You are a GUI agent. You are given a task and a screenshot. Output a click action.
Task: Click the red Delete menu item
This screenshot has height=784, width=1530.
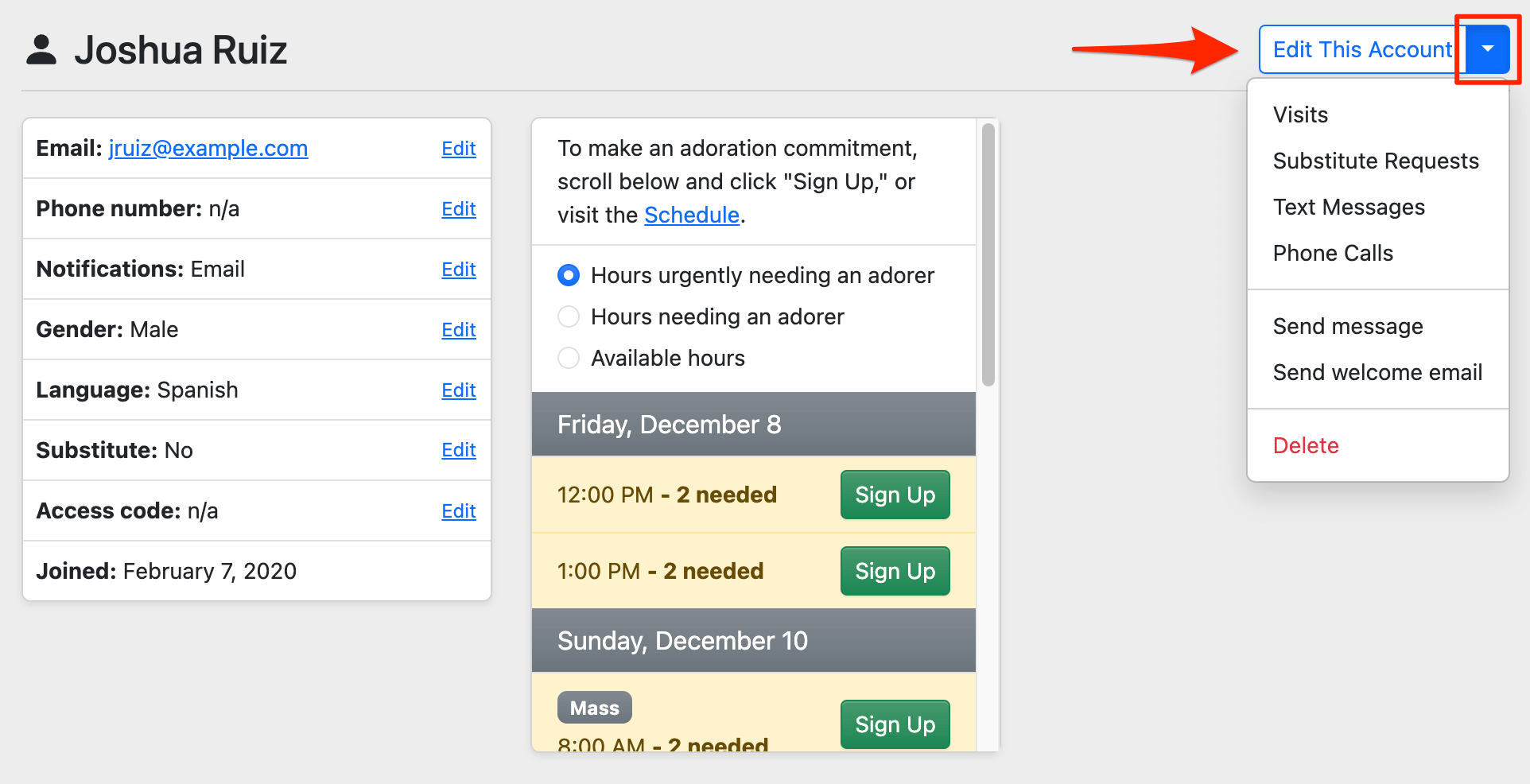click(x=1306, y=445)
